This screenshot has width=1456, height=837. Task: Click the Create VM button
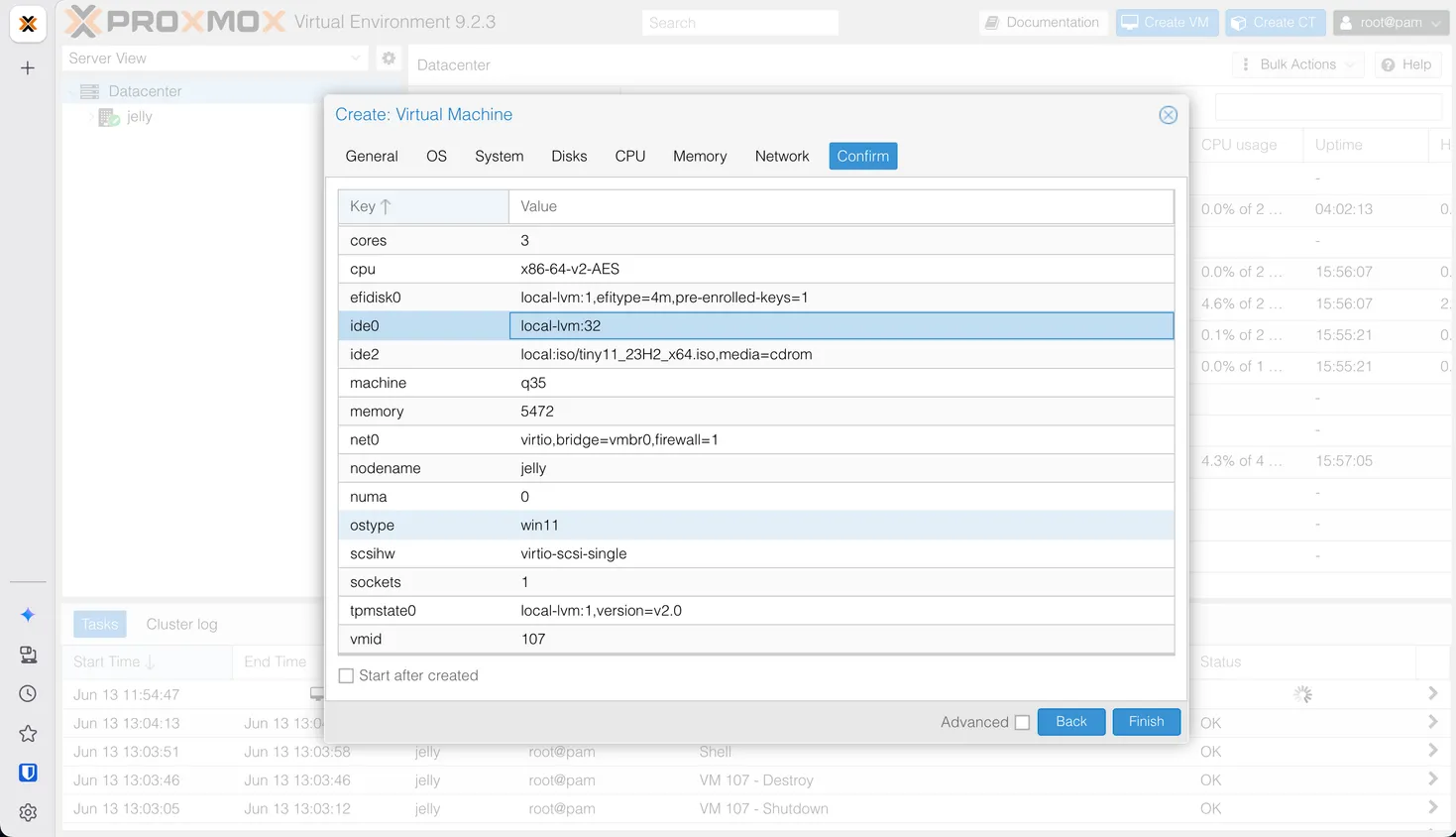point(1167,22)
